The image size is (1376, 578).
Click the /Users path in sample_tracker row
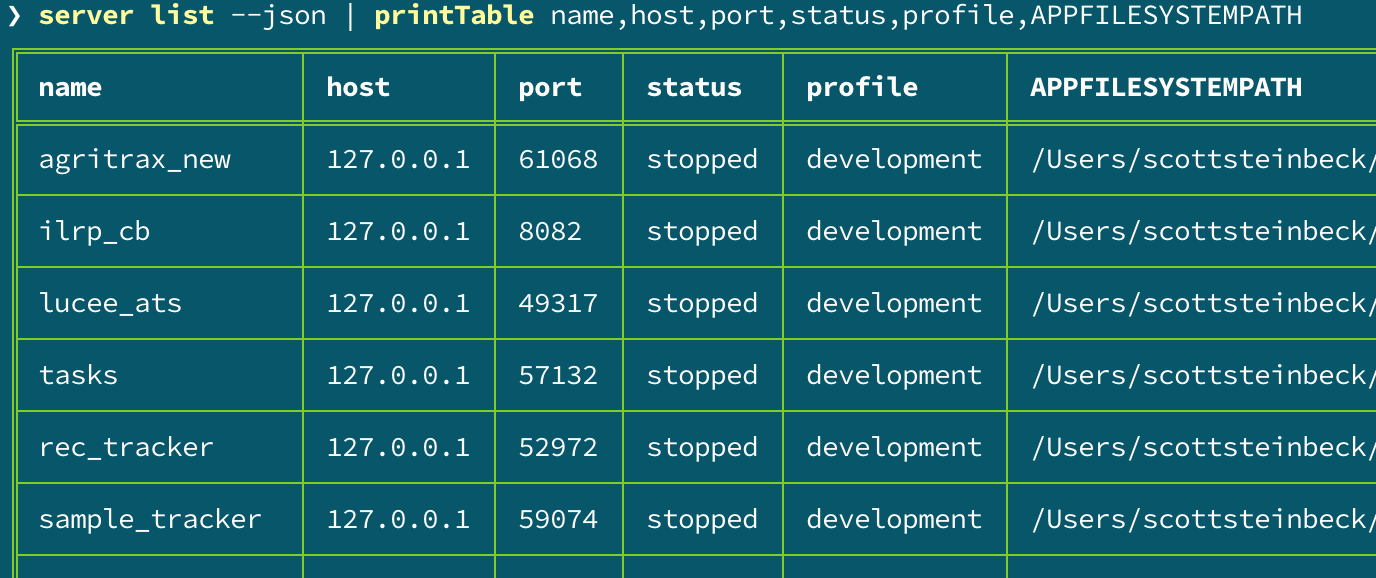1203,520
